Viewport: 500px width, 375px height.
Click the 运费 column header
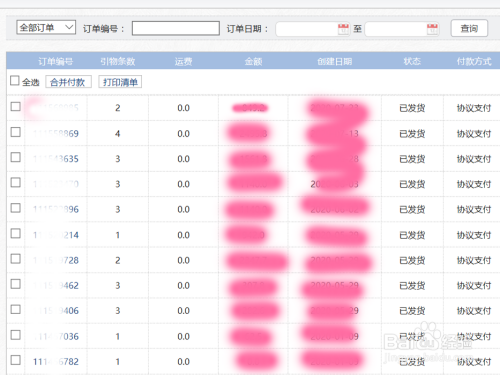pyautogui.click(x=183, y=61)
